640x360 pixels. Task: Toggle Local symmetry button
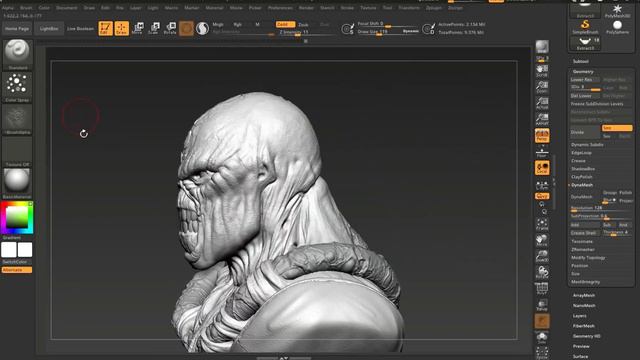point(542,168)
